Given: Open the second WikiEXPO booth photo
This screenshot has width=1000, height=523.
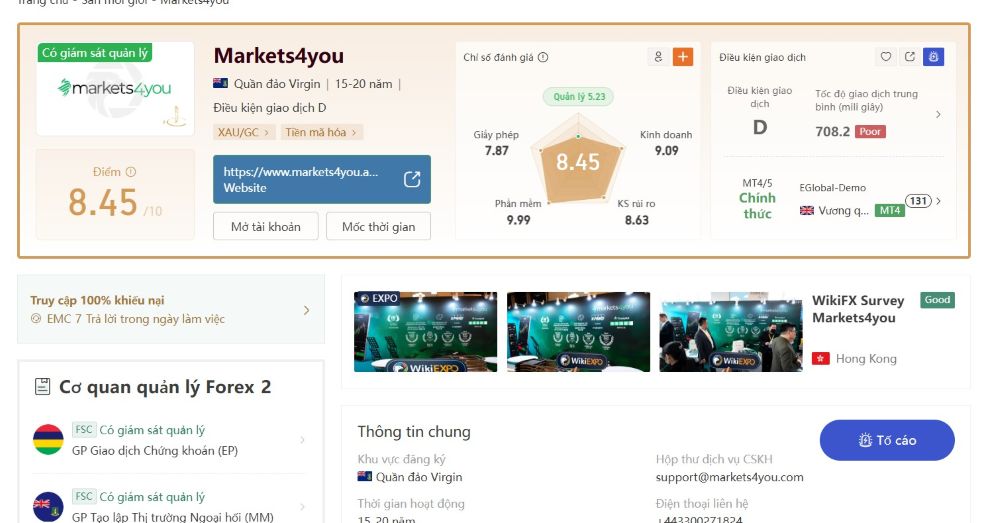Looking at the screenshot, I should 578,332.
